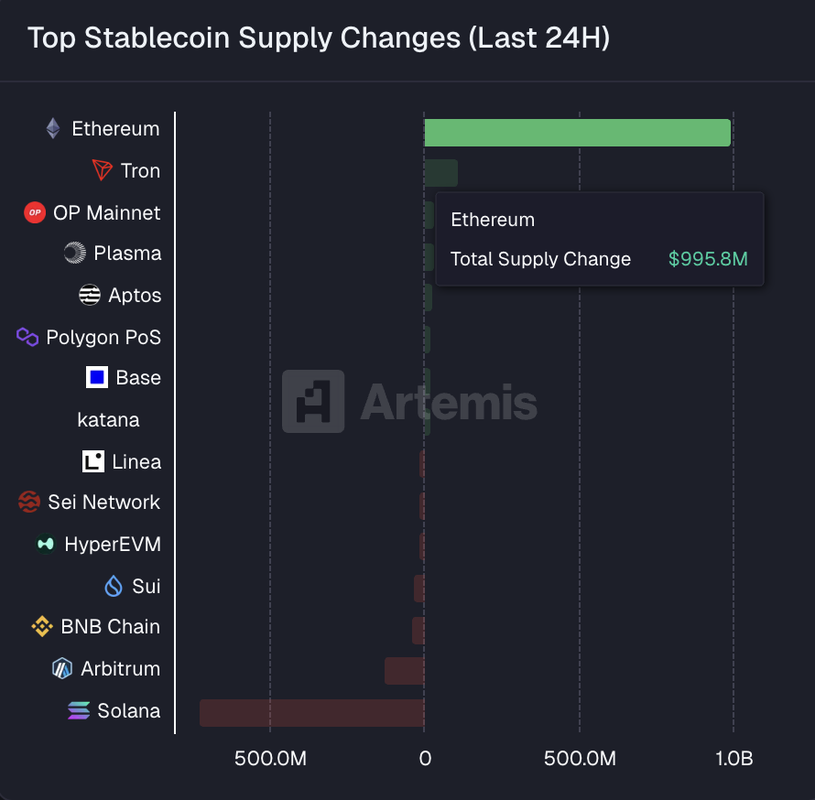The height and width of the screenshot is (800, 815).
Task: Click the Solana gradient logo icon
Action: [78, 711]
